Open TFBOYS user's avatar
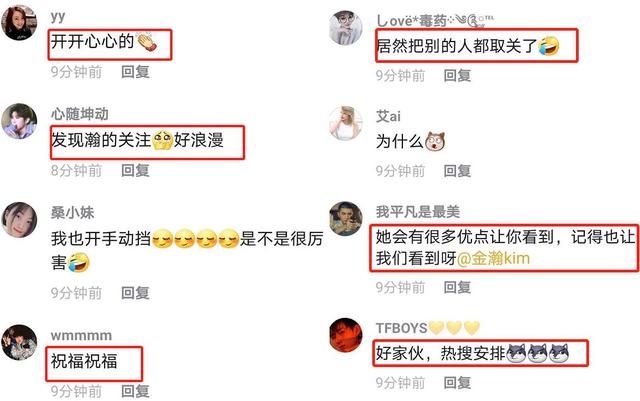 coord(346,335)
